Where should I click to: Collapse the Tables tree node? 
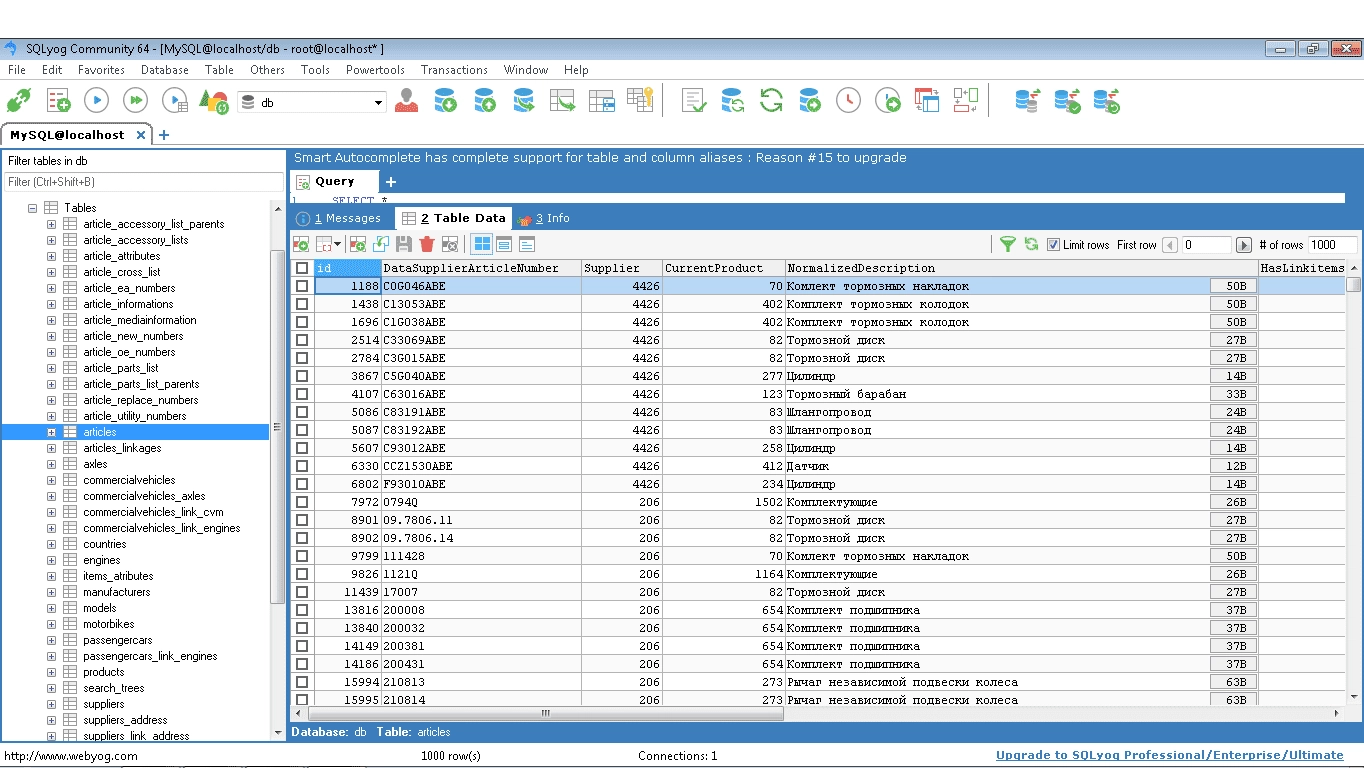[33, 208]
